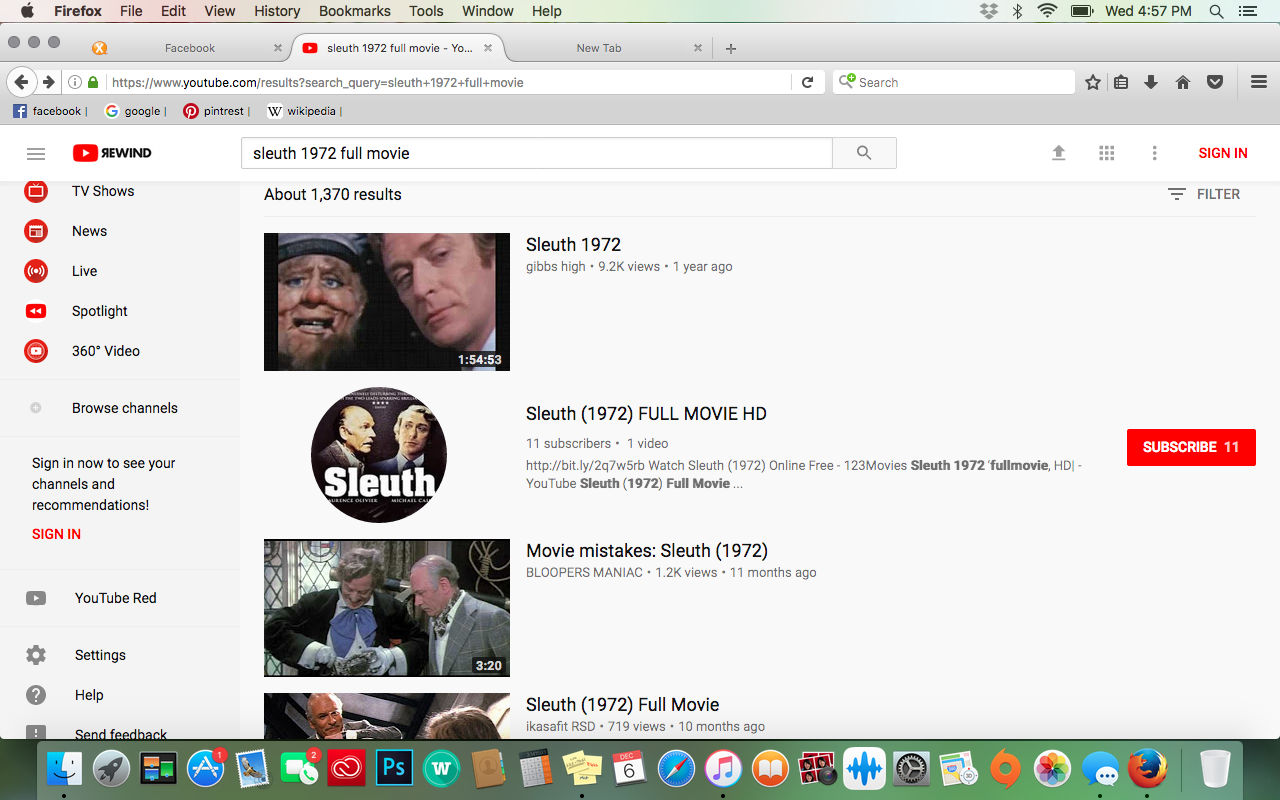Viewport: 1280px width, 800px height.
Task: Open the BLOOPERS MANIAC channel
Action: point(584,573)
